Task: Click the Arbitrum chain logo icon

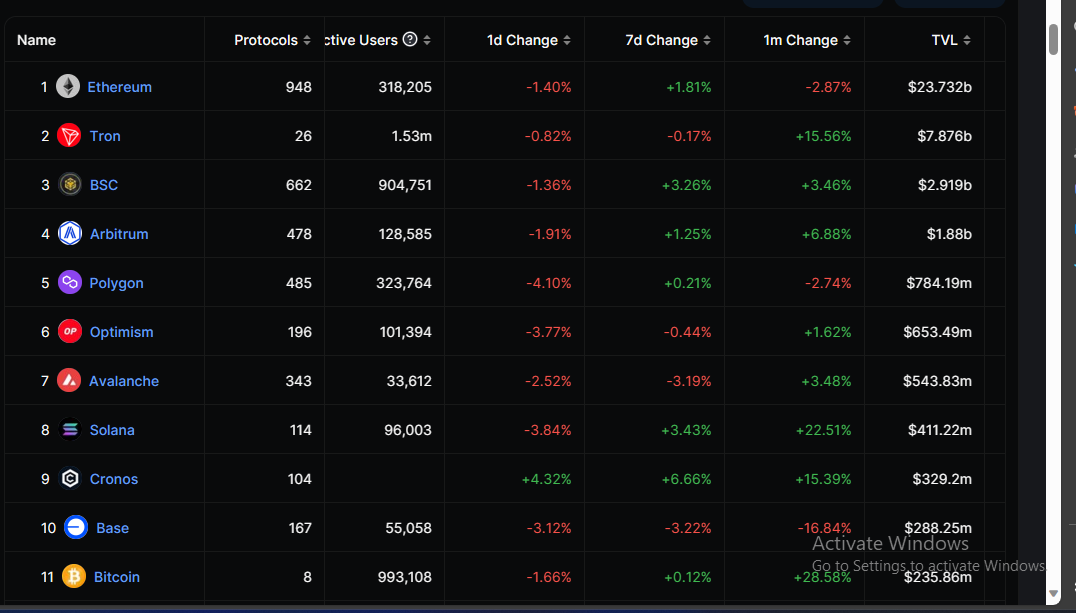Action: tap(69, 233)
